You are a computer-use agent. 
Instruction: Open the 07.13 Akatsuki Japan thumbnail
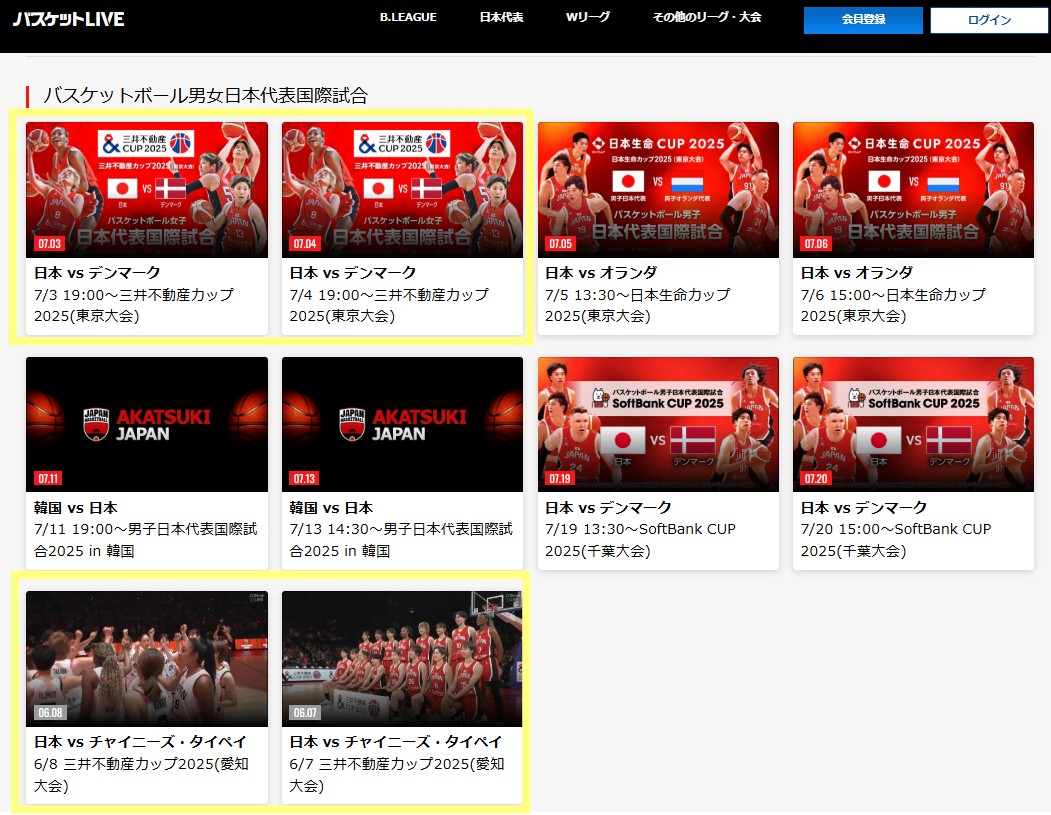(402, 424)
